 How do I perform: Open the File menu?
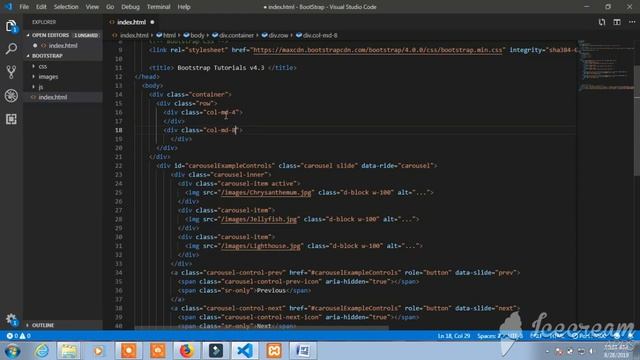point(24,7)
